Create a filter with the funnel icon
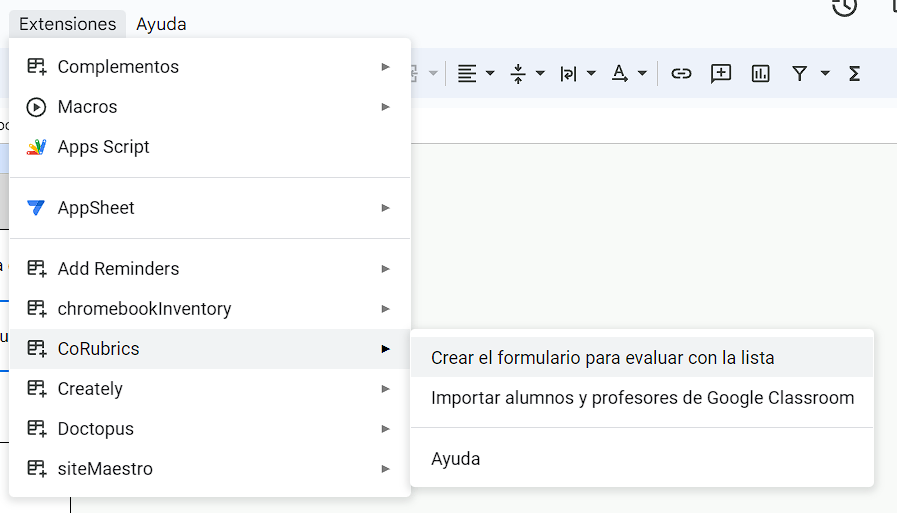897x513 pixels. point(799,74)
